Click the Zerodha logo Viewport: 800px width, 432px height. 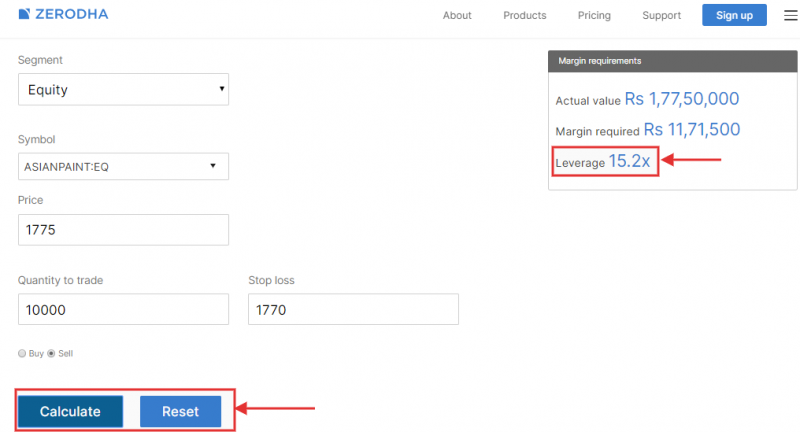63,14
